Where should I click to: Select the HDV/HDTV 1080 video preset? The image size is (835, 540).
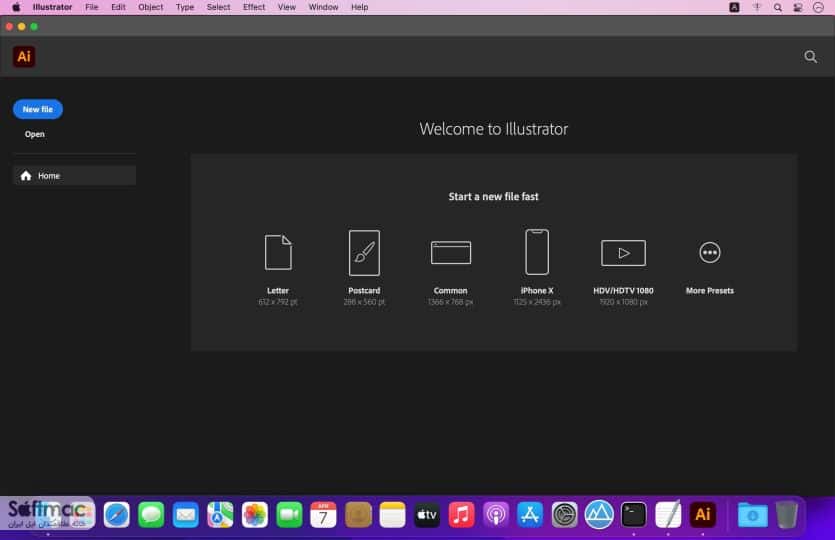coord(623,252)
